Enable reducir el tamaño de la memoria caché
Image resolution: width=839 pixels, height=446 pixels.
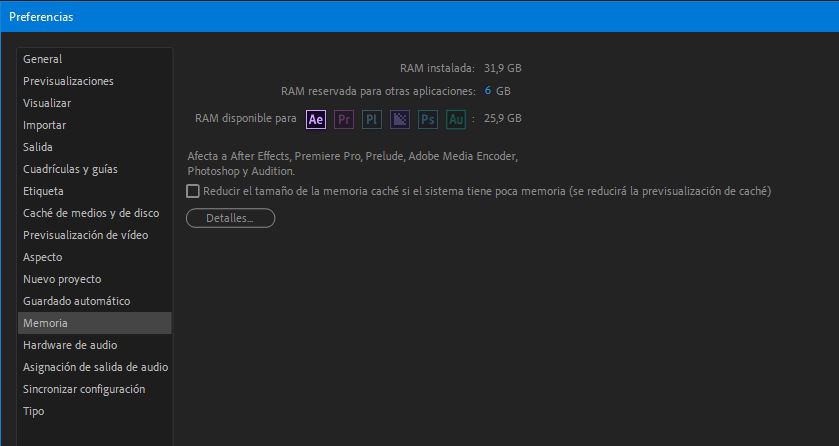coord(193,191)
